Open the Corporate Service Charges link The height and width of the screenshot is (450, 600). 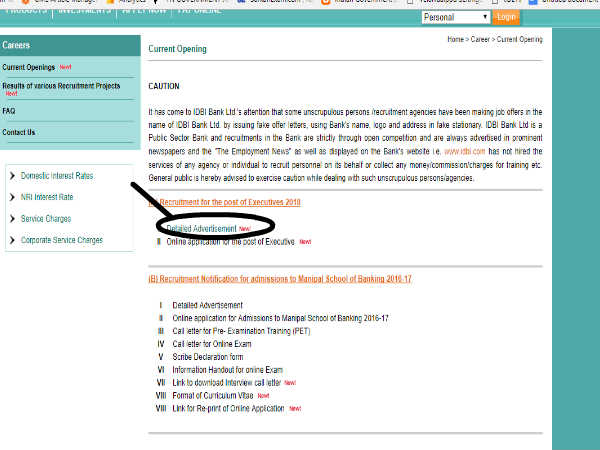point(62,240)
